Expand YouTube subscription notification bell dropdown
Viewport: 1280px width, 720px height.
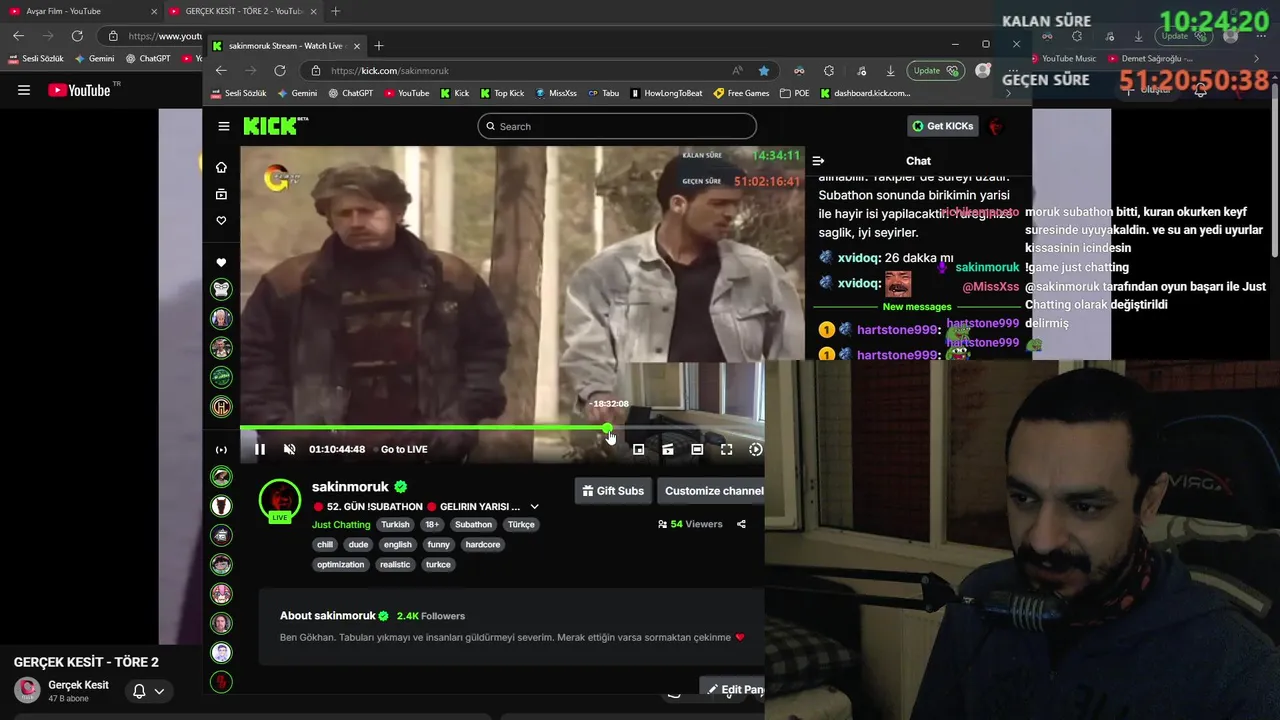[x=148, y=691]
